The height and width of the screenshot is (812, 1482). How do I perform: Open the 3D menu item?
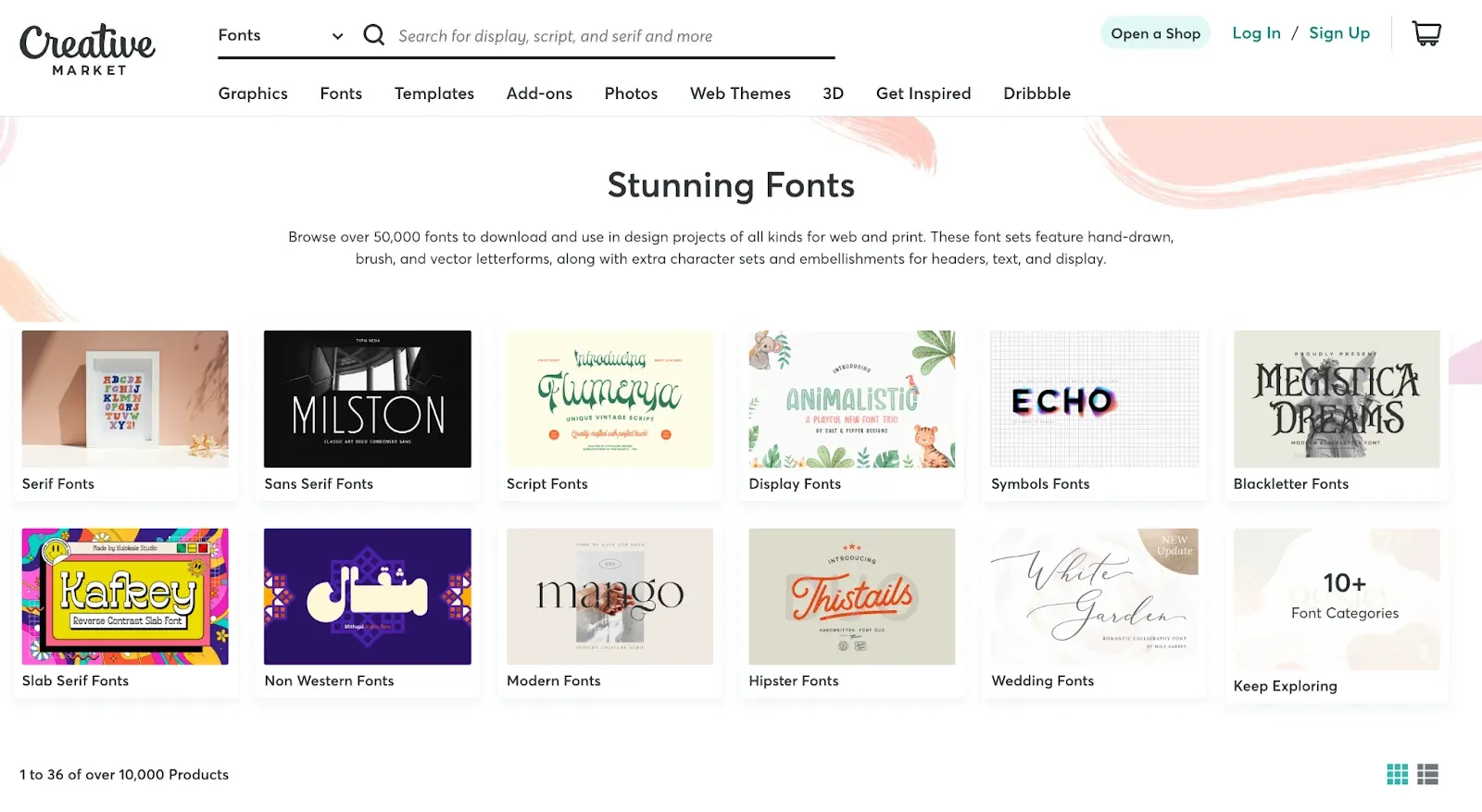[x=833, y=94]
